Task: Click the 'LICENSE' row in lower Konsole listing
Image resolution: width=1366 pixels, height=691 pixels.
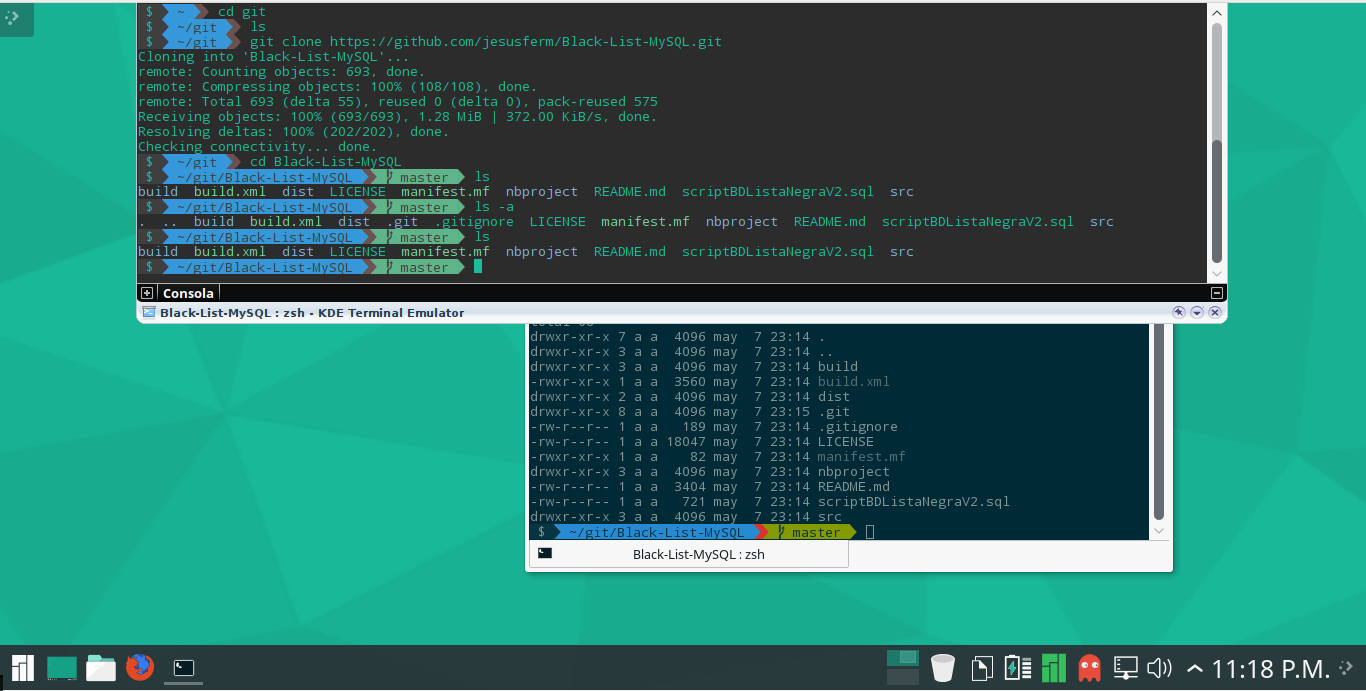Action: pos(702,442)
